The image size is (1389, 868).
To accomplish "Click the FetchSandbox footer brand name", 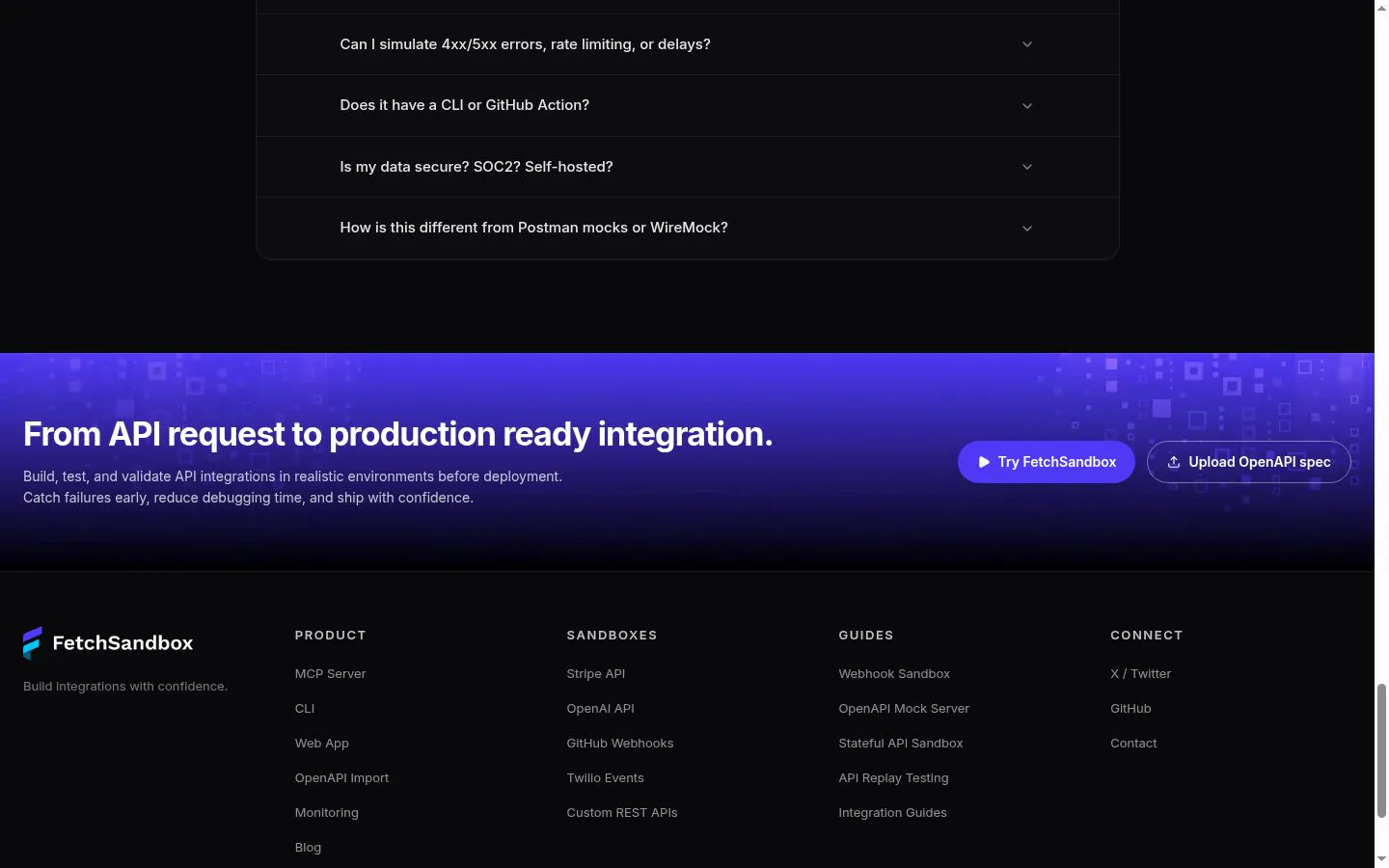I will pos(123,643).
